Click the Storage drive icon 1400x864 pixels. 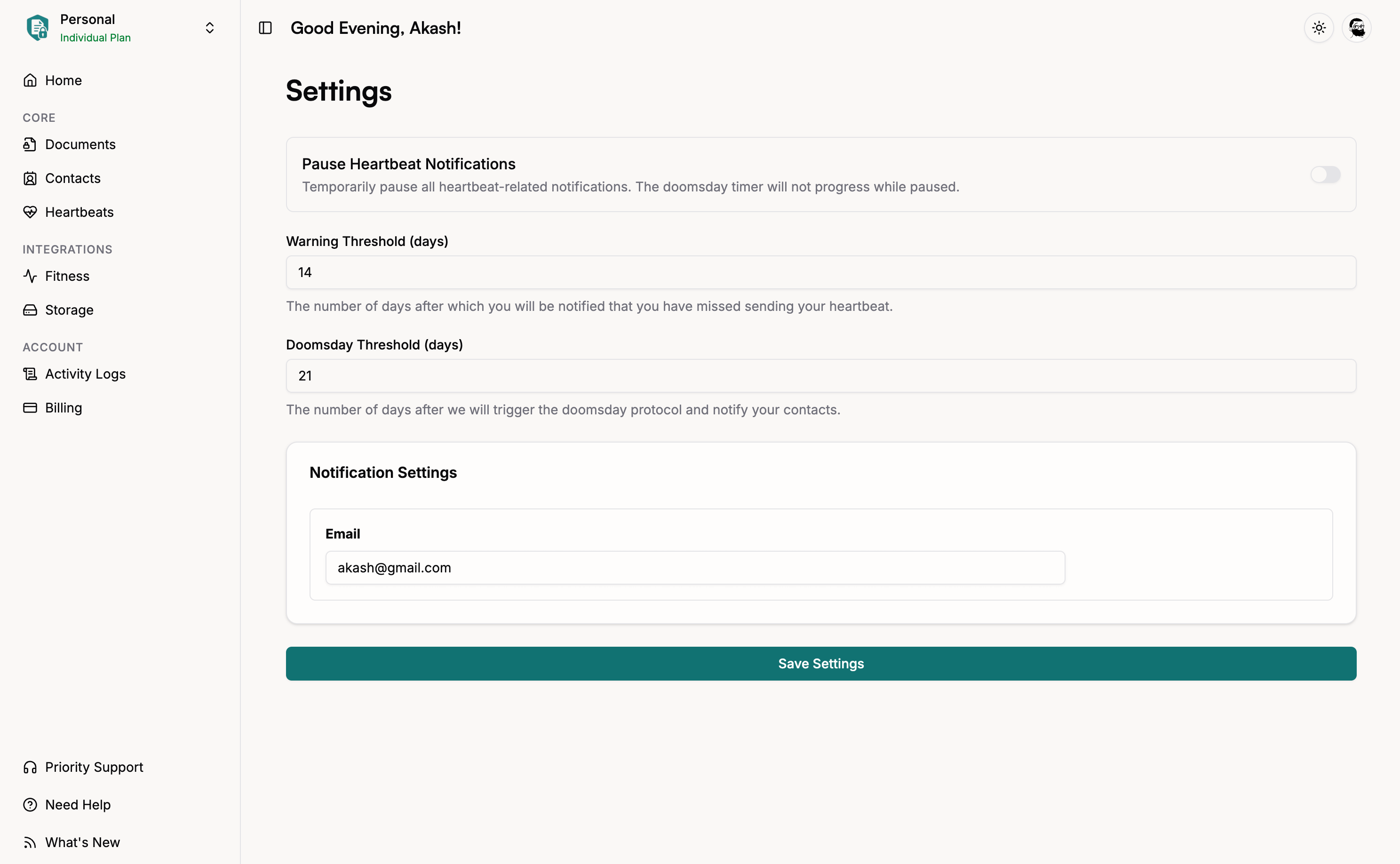click(x=30, y=310)
